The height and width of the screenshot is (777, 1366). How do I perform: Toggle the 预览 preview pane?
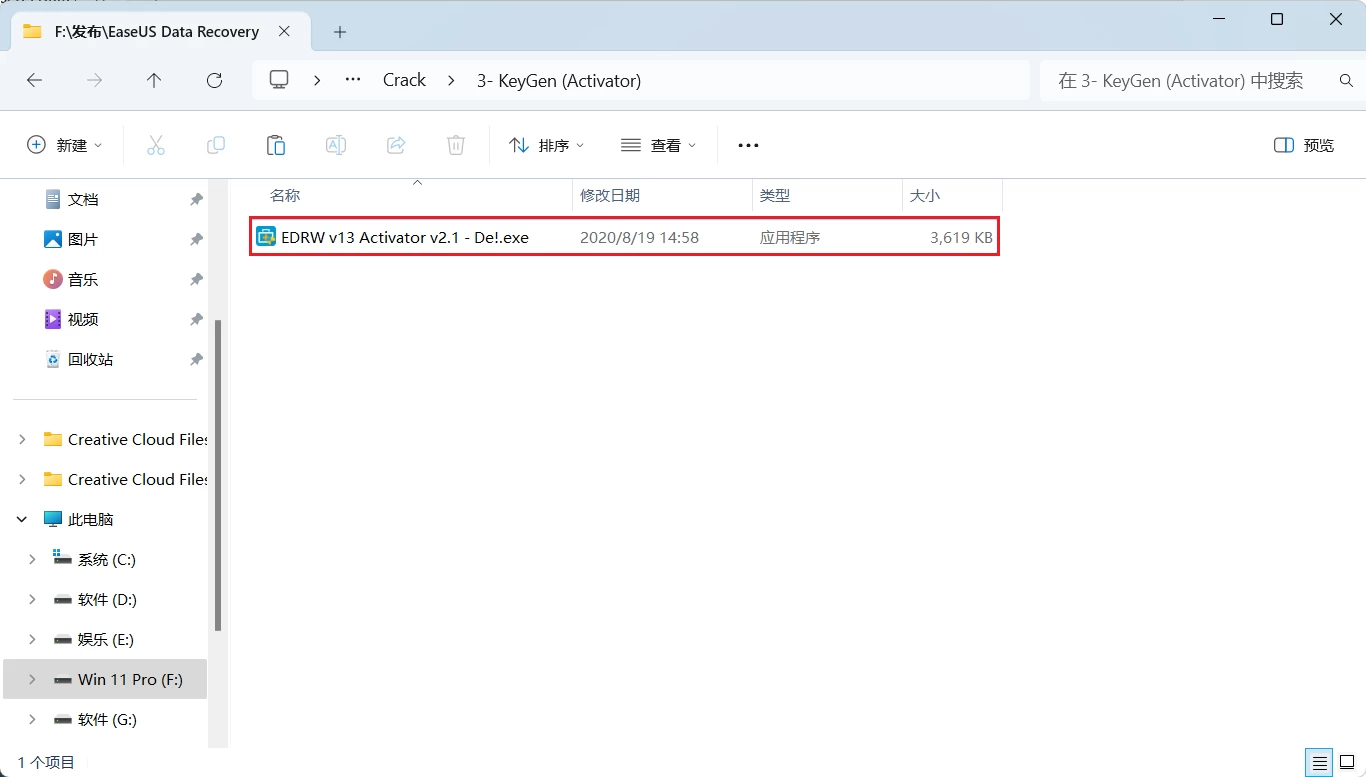1304,145
